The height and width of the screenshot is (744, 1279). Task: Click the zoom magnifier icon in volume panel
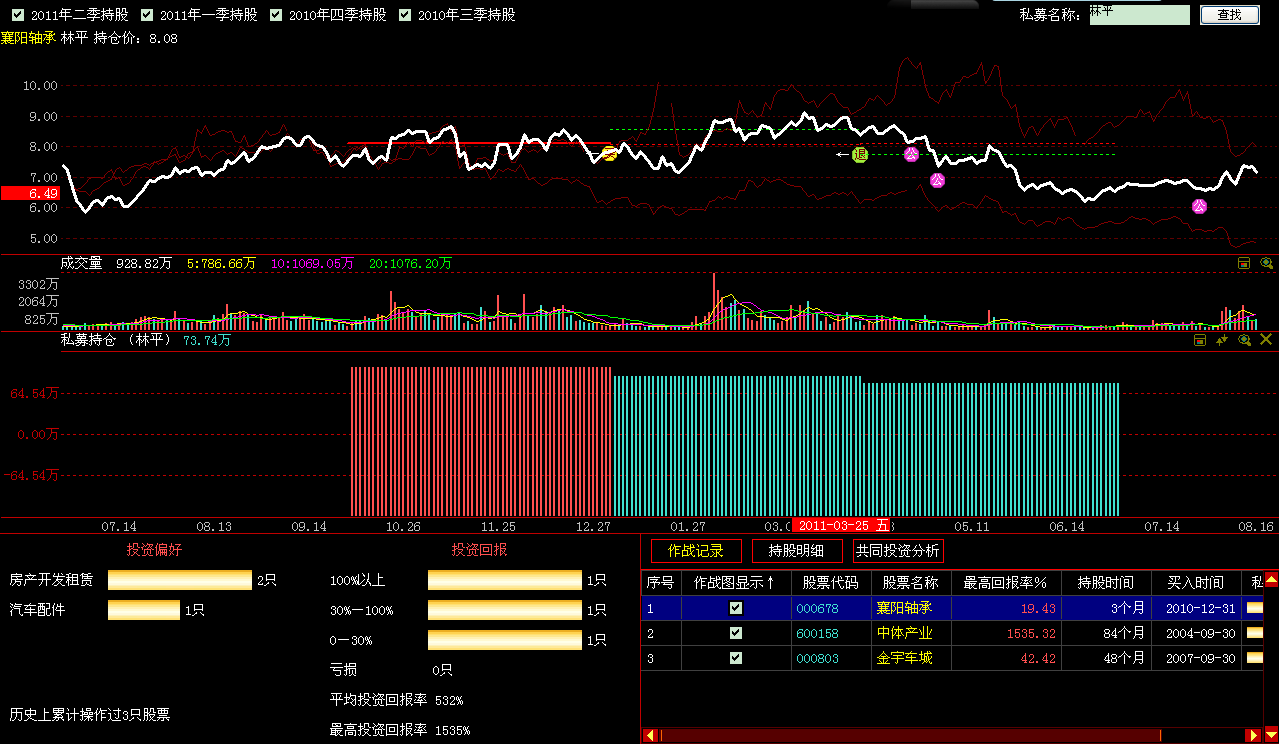pos(1266,264)
